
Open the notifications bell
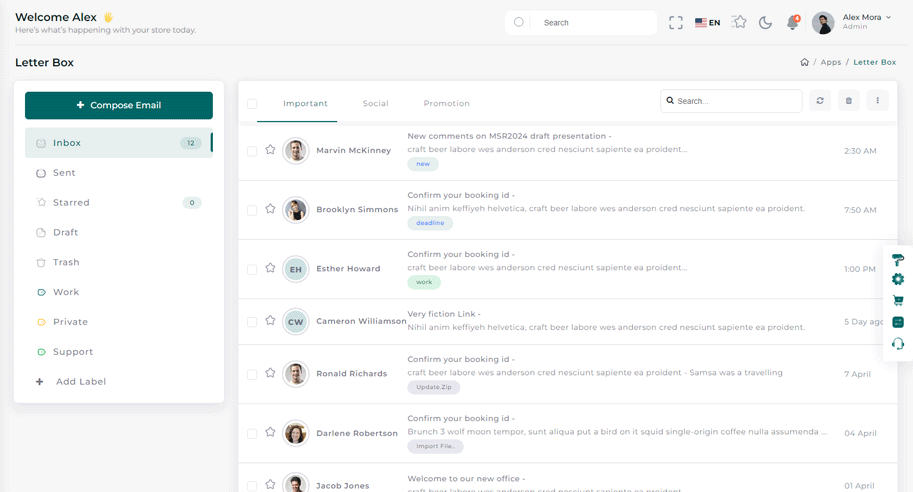tap(792, 22)
